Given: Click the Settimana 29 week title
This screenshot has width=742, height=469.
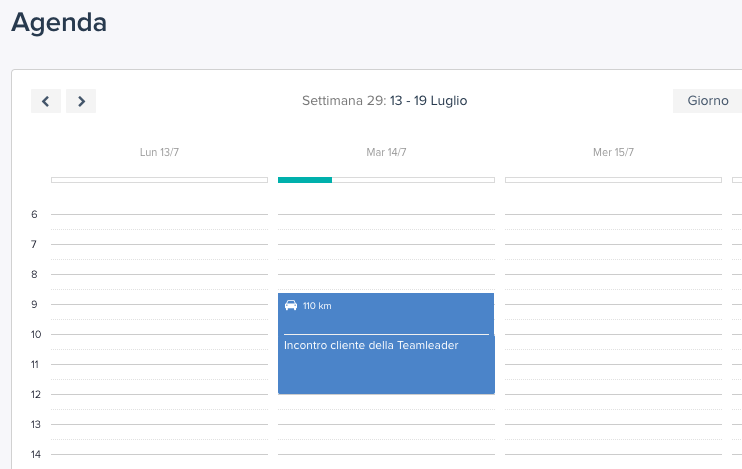Looking at the screenshot, I should 385,101.
